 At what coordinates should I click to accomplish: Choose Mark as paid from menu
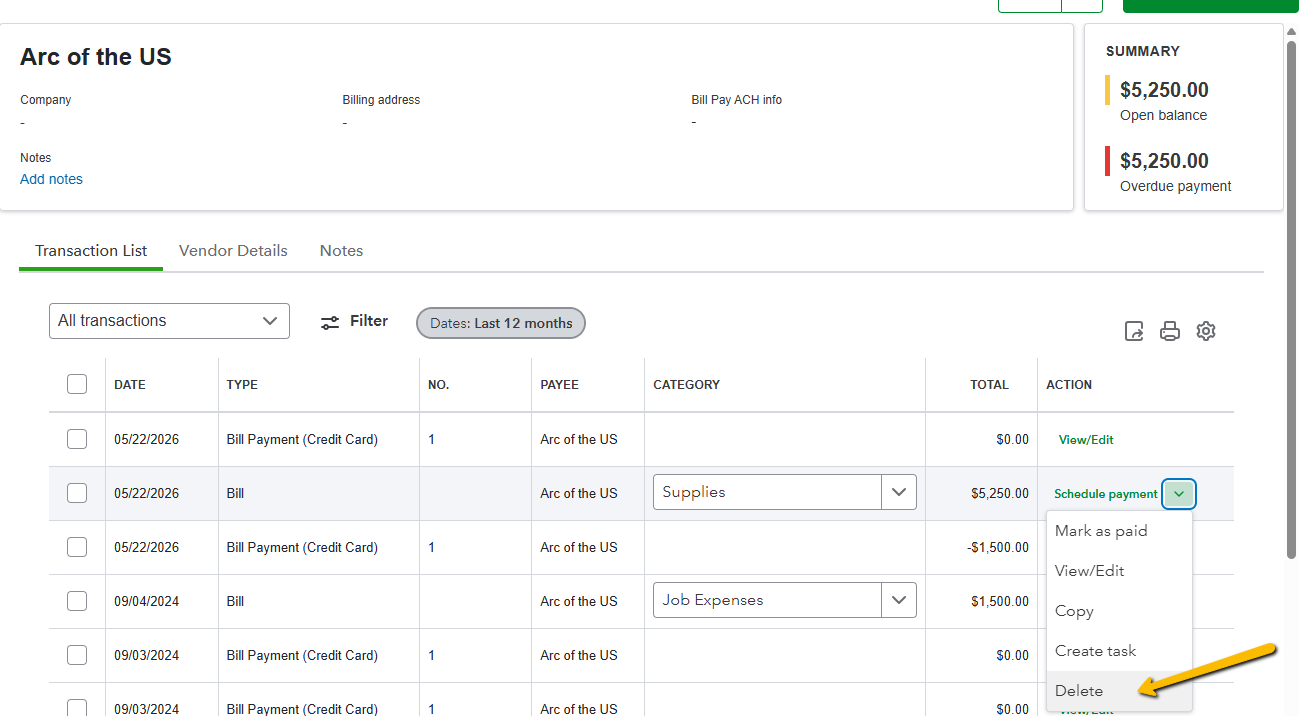[1119, 531]
